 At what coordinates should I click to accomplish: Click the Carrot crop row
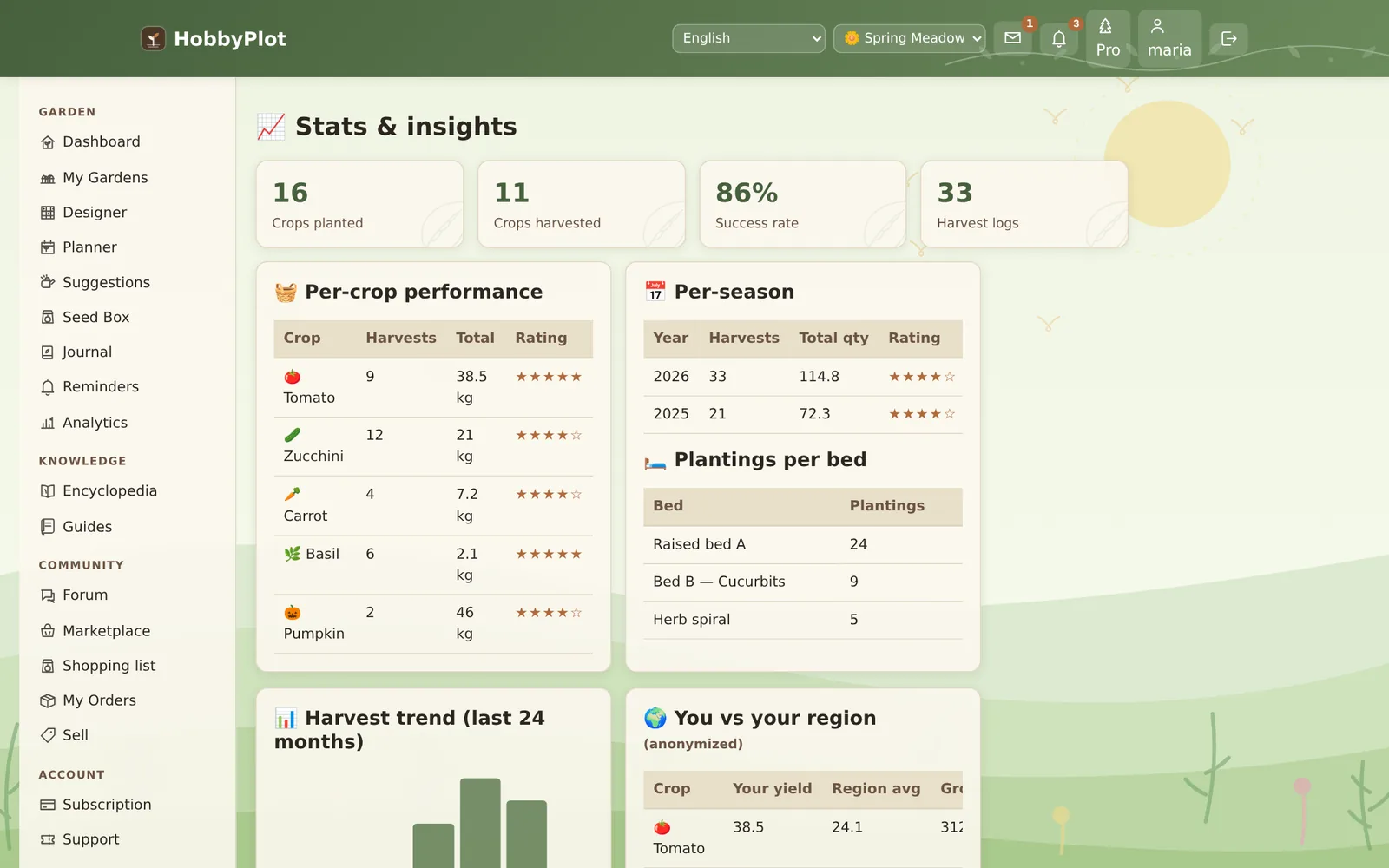pyautogui.click(x=433, y=505)
